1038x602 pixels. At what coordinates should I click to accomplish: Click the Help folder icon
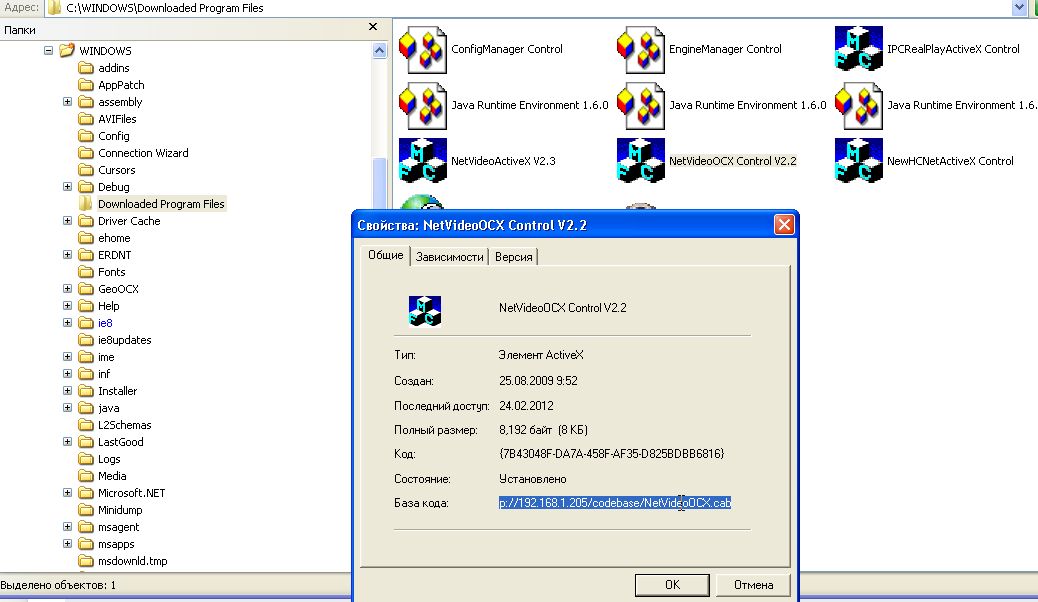click(86, 306)
